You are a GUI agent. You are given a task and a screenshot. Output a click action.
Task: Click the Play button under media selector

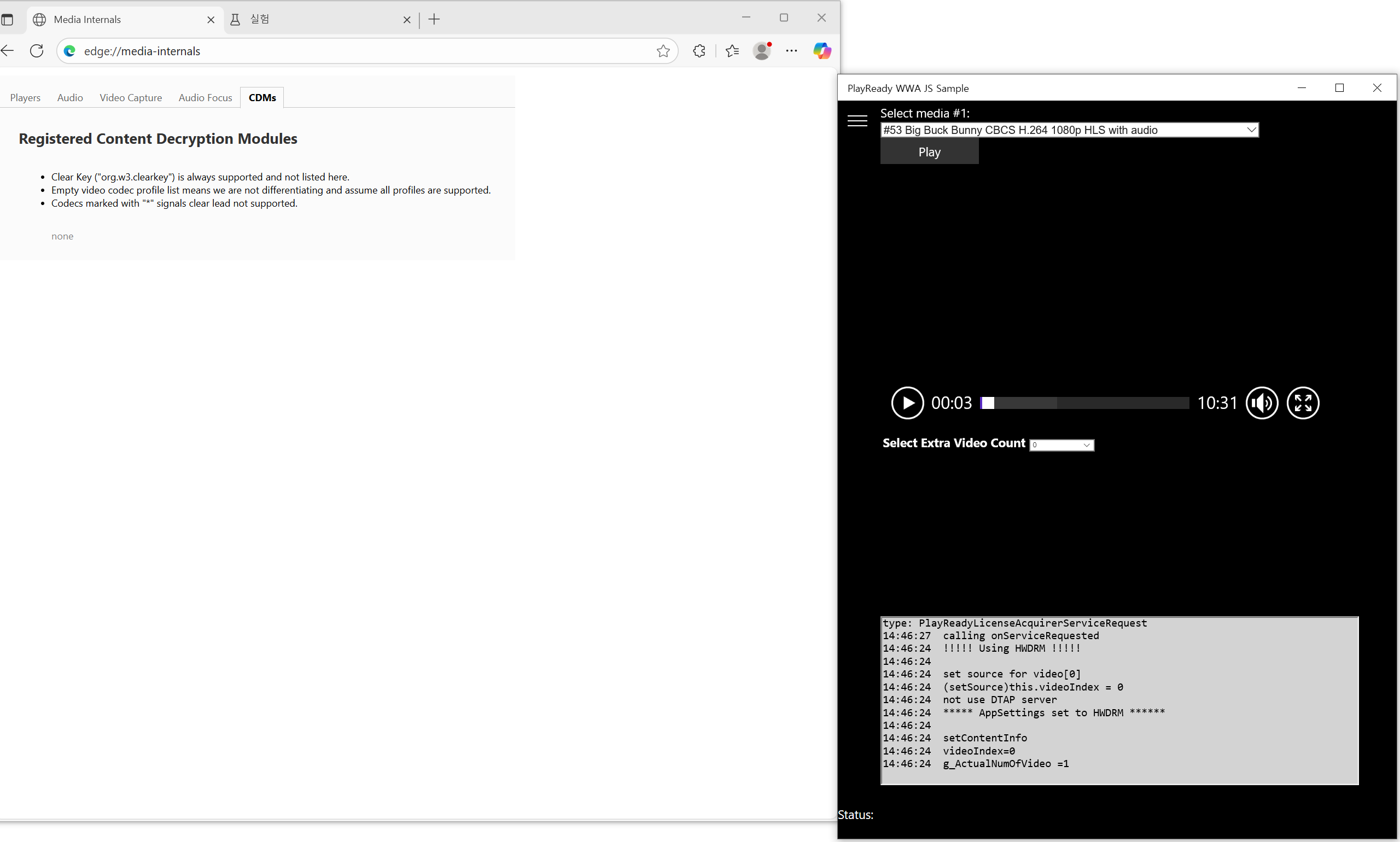(x=929, y=152)
